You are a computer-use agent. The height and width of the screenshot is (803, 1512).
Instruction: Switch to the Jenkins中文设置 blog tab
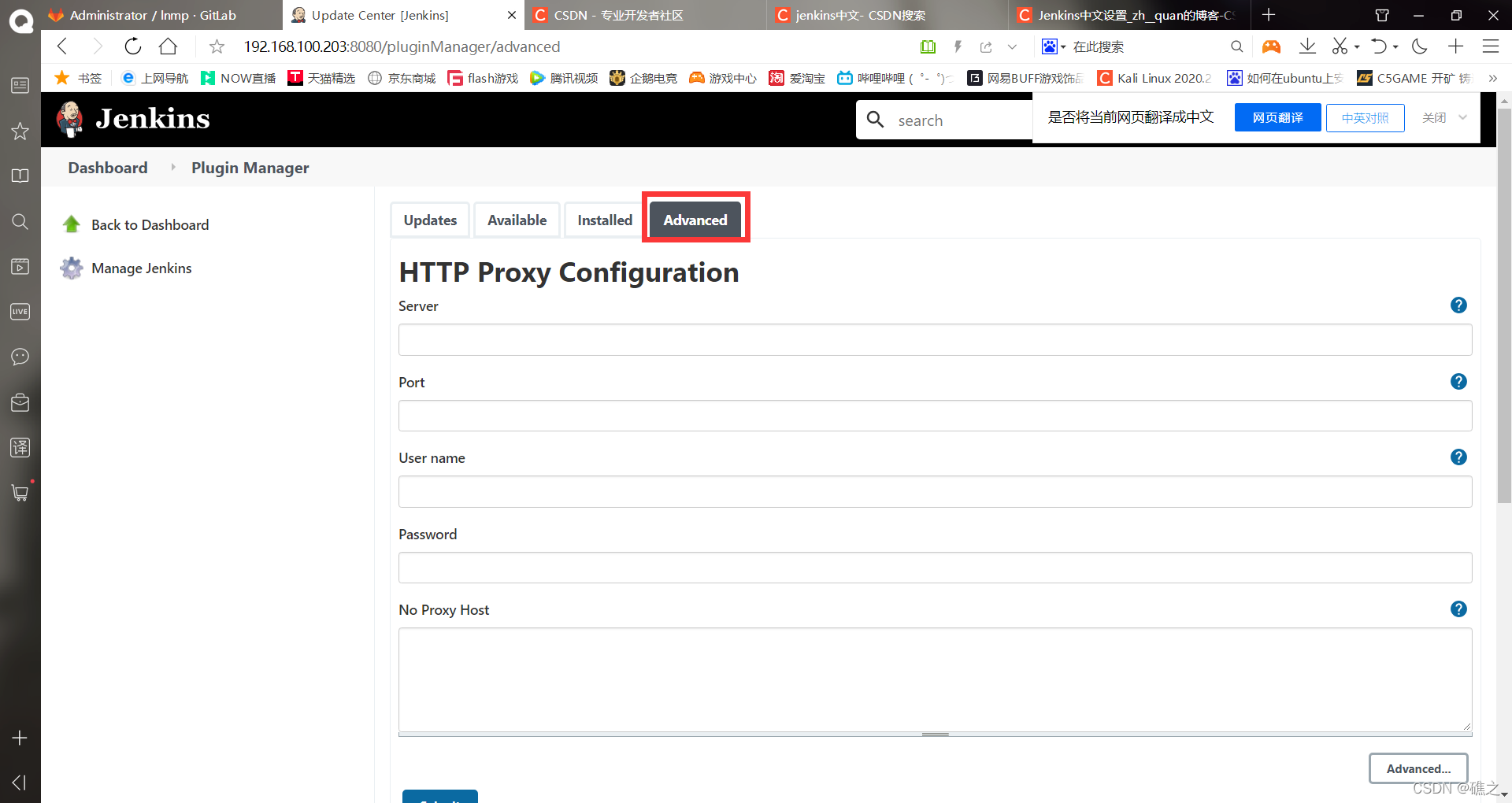pos(1129,15)
